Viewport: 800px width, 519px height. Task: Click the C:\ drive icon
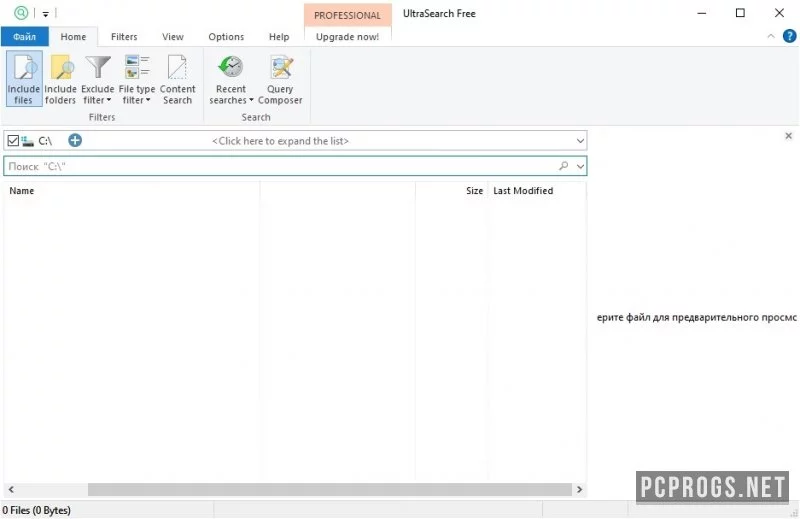coord(28,141)
